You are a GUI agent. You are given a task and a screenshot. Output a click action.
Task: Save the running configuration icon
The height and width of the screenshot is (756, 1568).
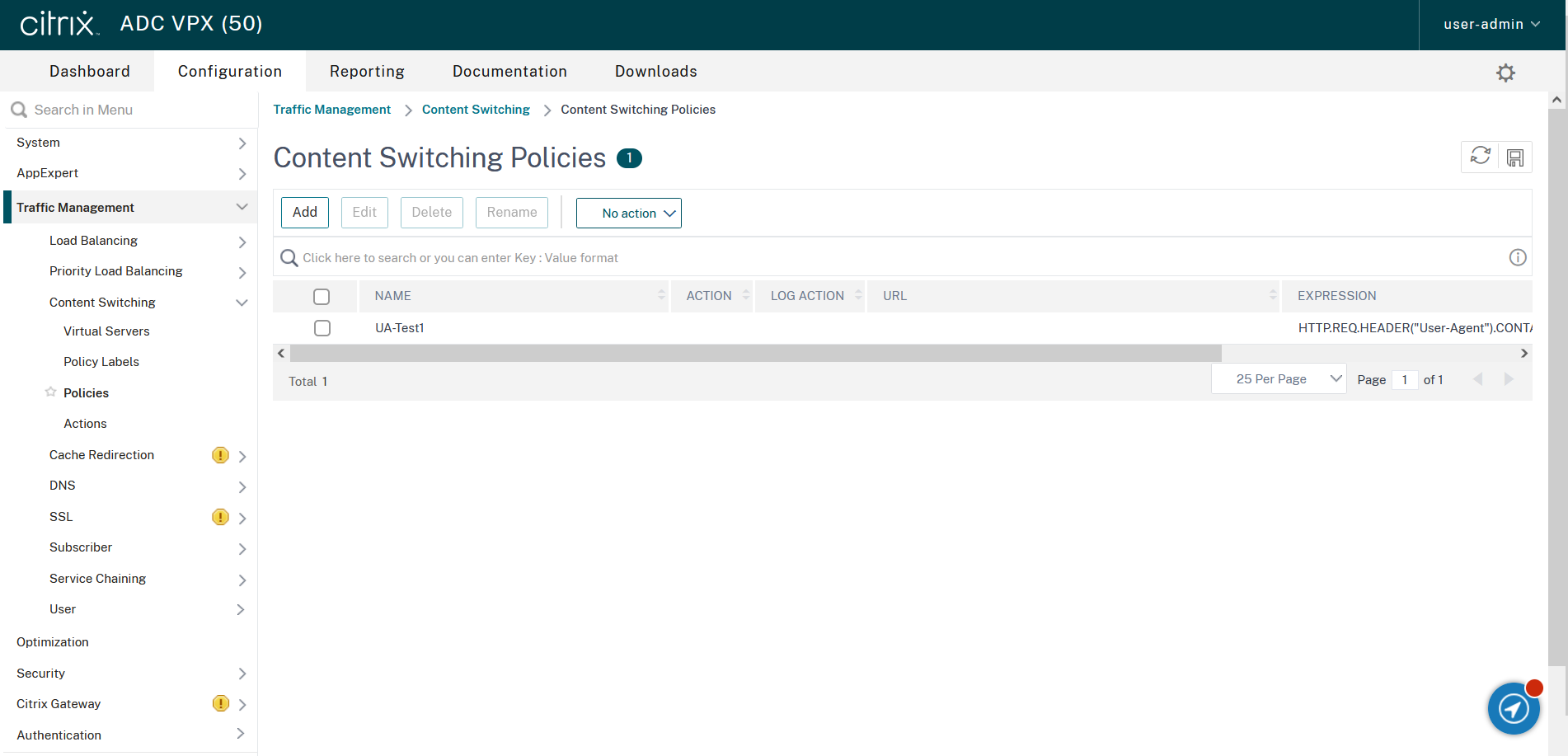[1515, 157]
